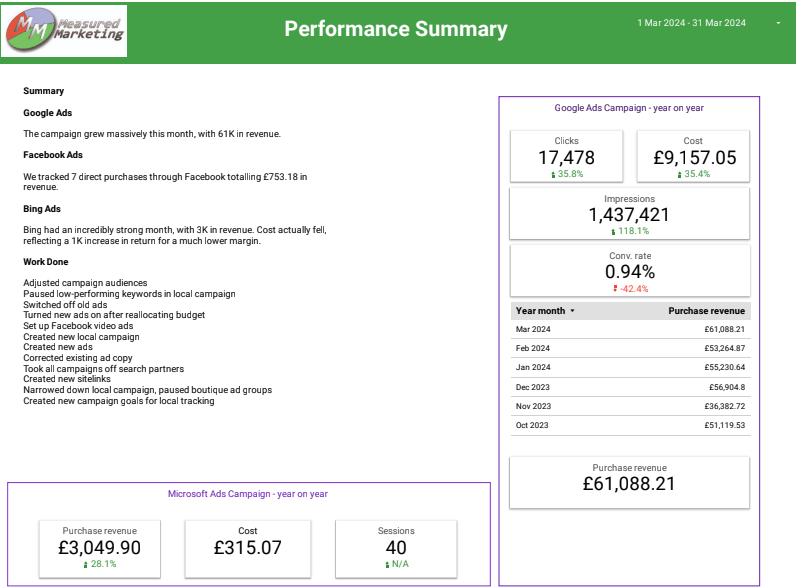Click the Facebook Ads summary heading

click(x=53, y=155)
